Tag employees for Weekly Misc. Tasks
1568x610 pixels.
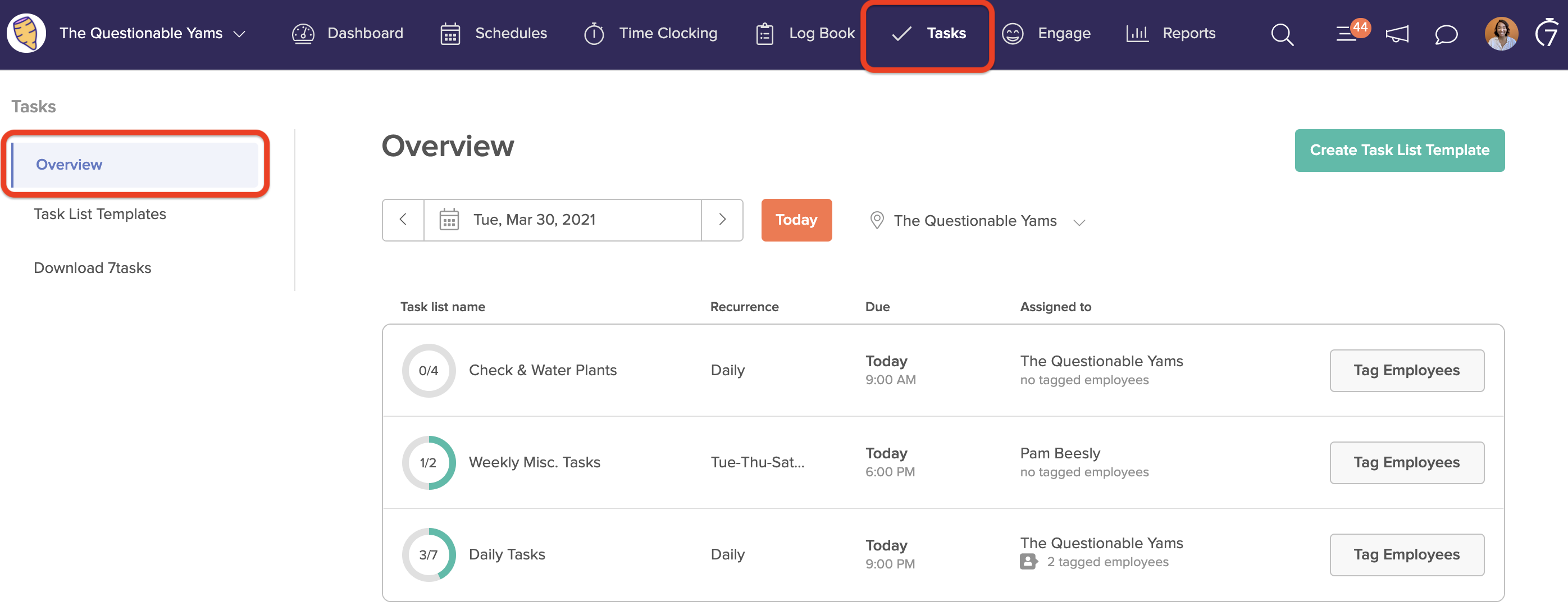click(x=1407, y=463)
